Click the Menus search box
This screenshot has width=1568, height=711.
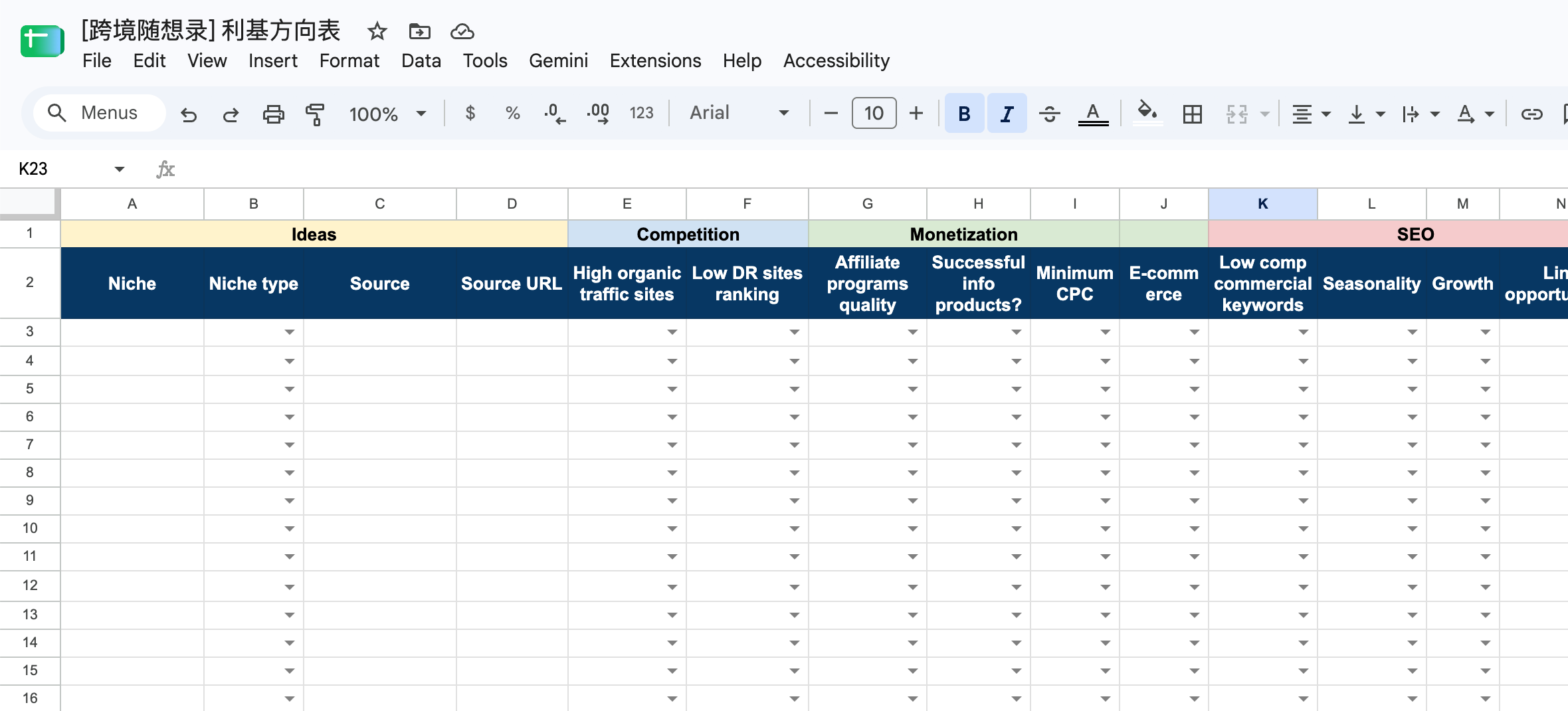[100, 113]
